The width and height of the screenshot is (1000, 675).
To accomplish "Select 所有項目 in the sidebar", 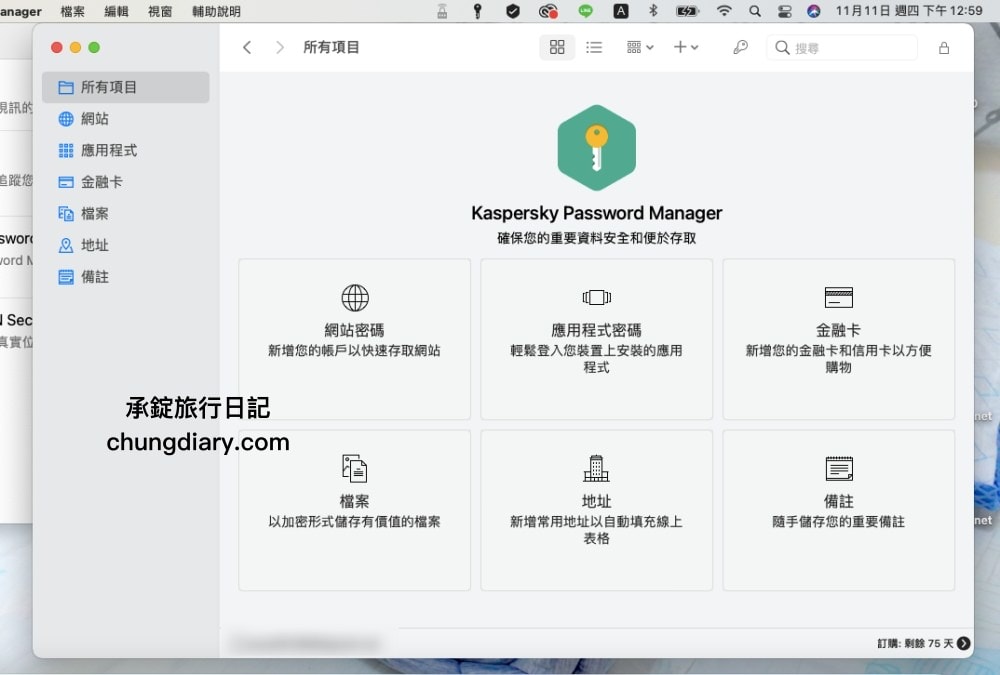I will pyautogui.click(x=105, y=87).
